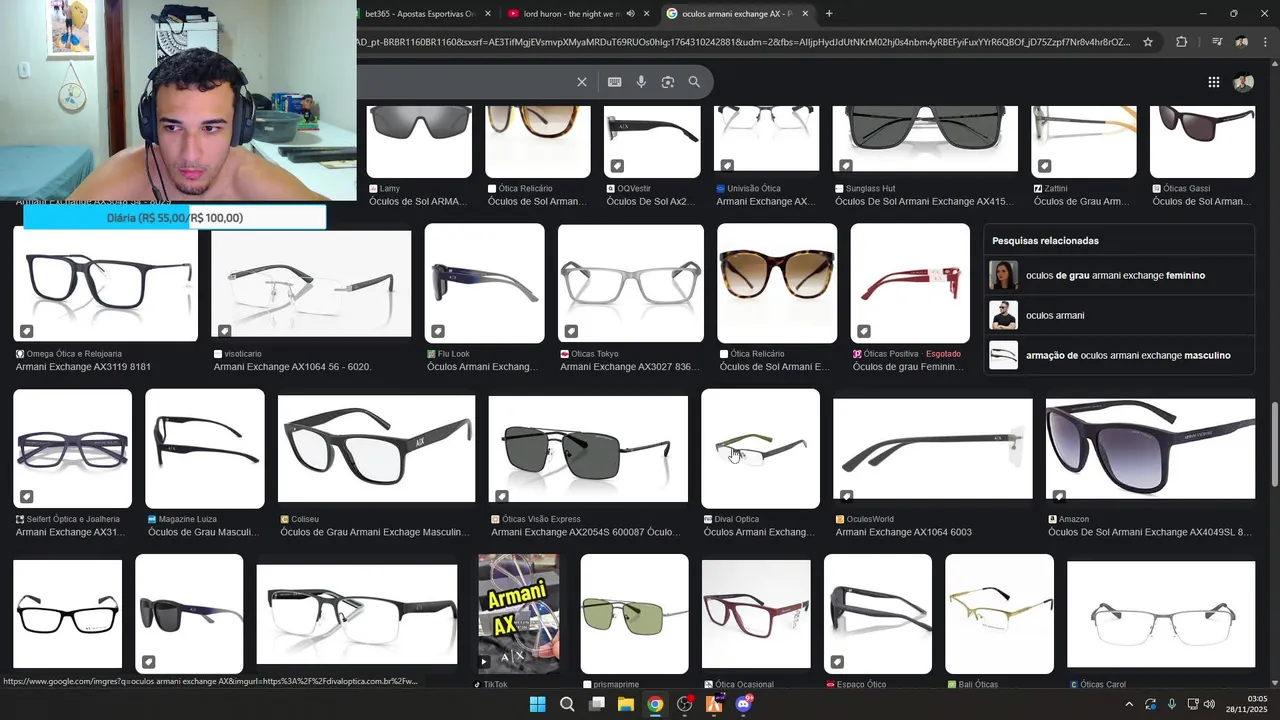Open related search oculos armani
Viewport: 1280px width, 720px height.
pos(1118,315)
